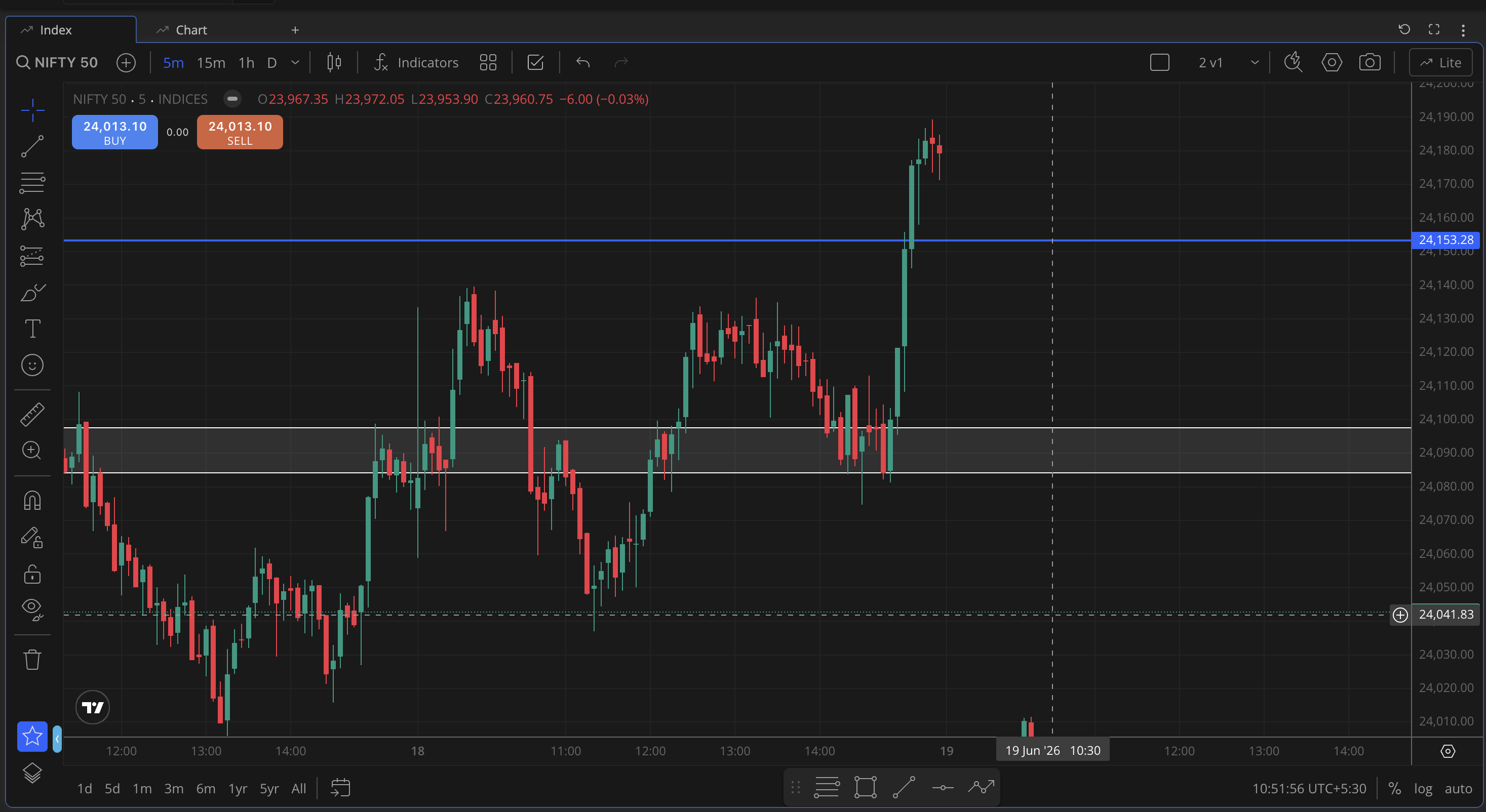Activate the zoom in tool in left sidebar
The height and width of the screenshot is (812, 1486).
(32, 451)
